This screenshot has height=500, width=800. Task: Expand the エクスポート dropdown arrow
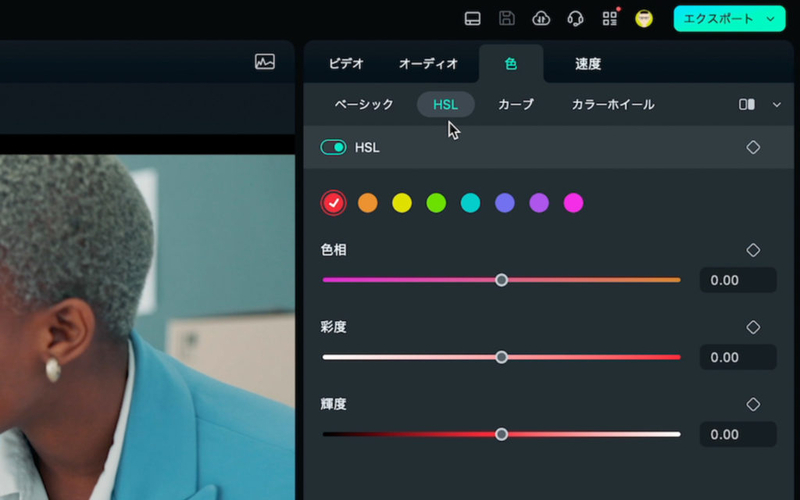pos(770,19)
